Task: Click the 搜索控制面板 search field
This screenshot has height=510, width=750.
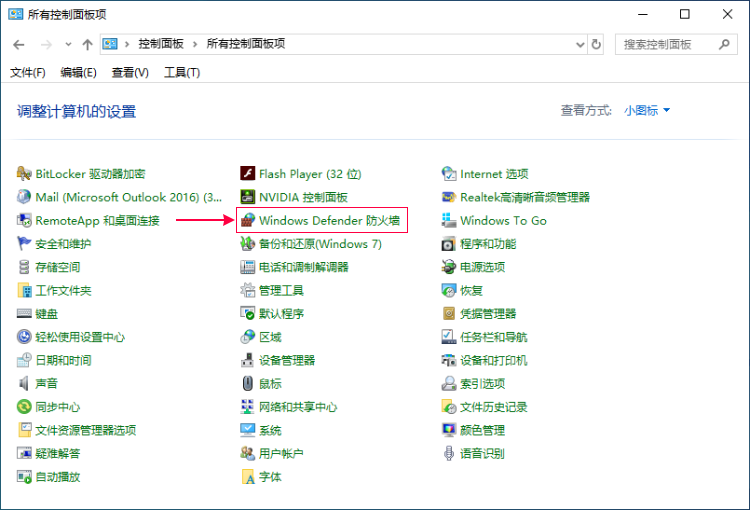Action: pyautogui.click(x=676, y=44)
